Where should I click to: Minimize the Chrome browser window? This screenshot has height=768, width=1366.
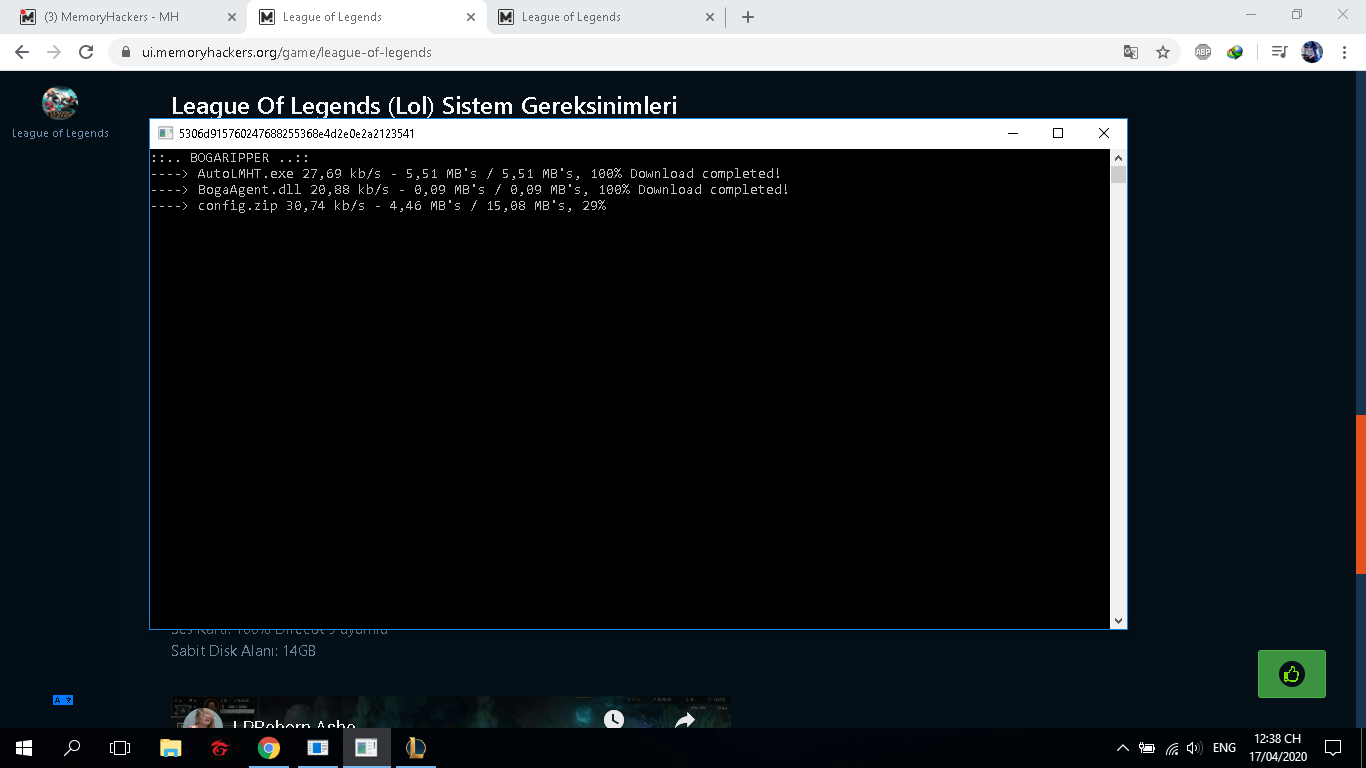(x=1252, y=14)
